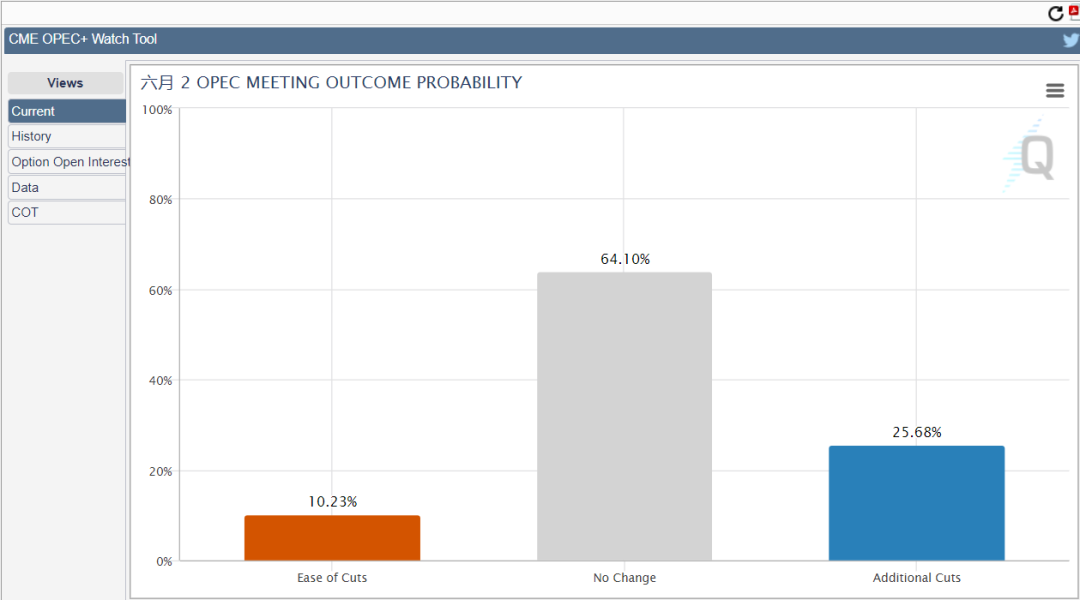1080x600 pixels.
Task: Show the COT view
Action: (x=67, y=212)
